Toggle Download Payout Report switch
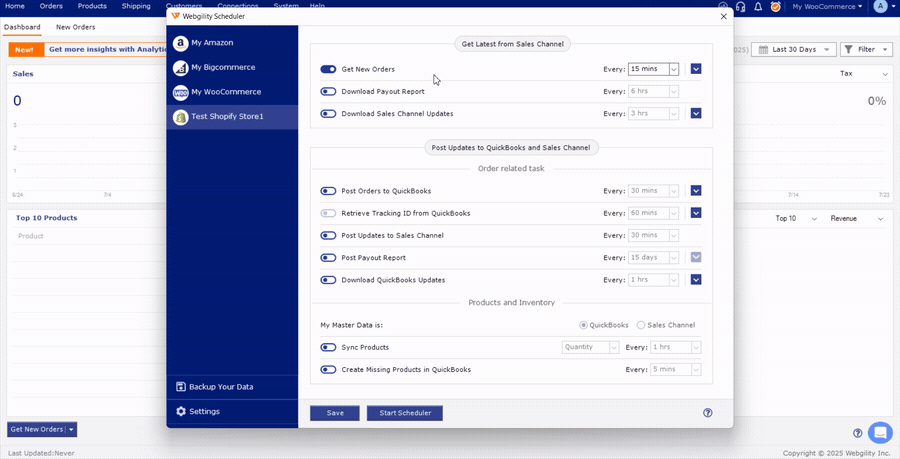This screenshot has width=900, height=459. tap(328, 91)
